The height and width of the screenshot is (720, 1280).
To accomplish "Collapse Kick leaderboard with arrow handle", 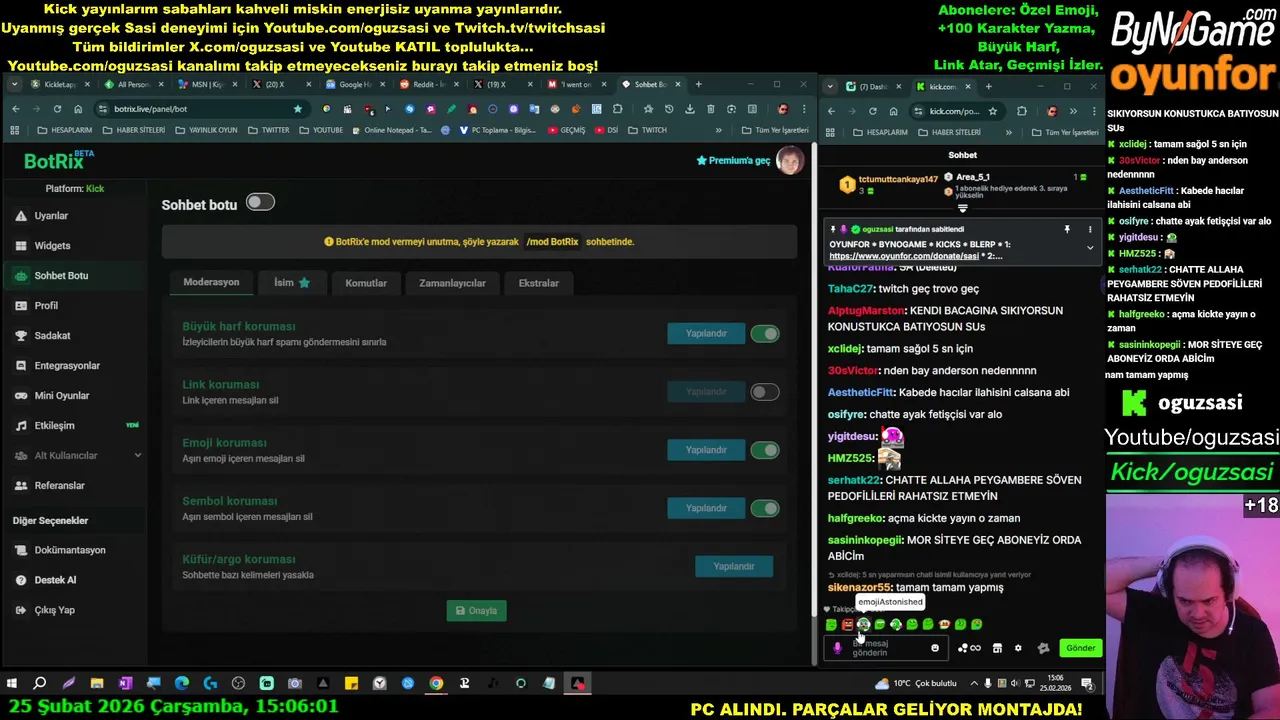I will click(963, 209).
